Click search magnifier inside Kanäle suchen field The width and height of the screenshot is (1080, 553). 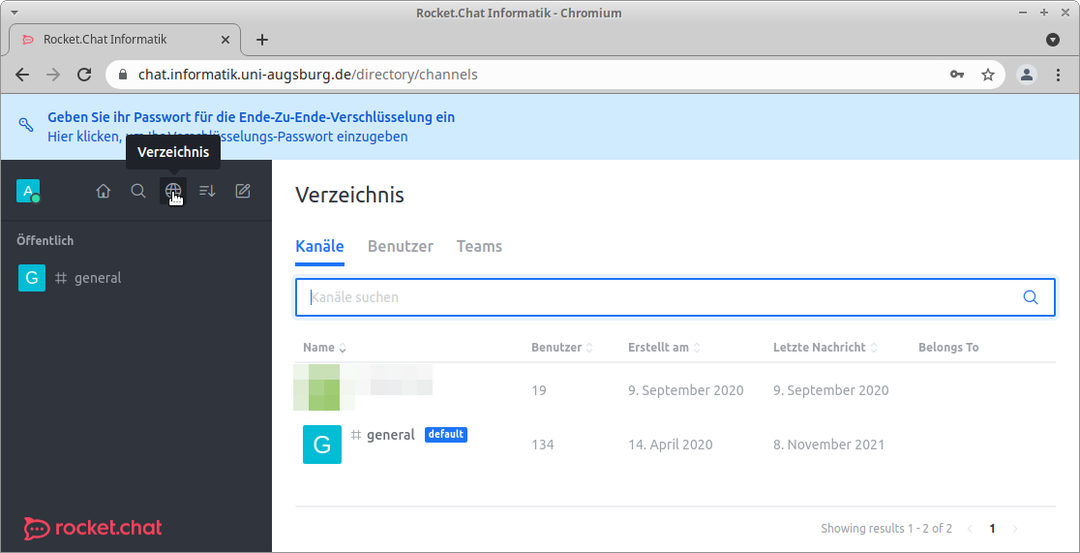(1030, 298)
